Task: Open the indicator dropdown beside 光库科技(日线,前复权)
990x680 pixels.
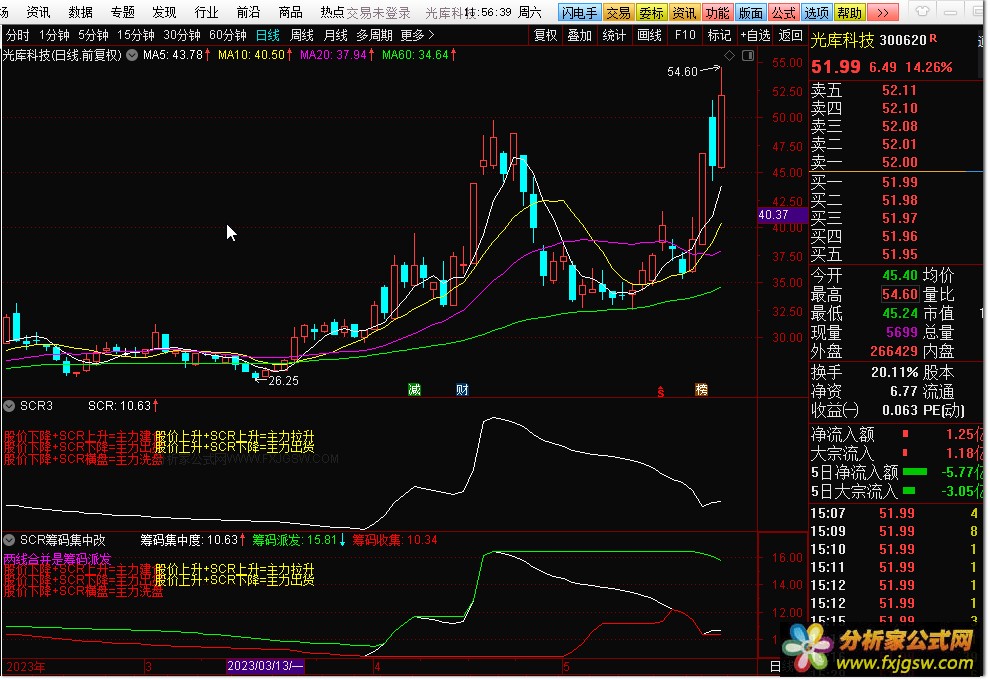Action: tap(132, 55)
